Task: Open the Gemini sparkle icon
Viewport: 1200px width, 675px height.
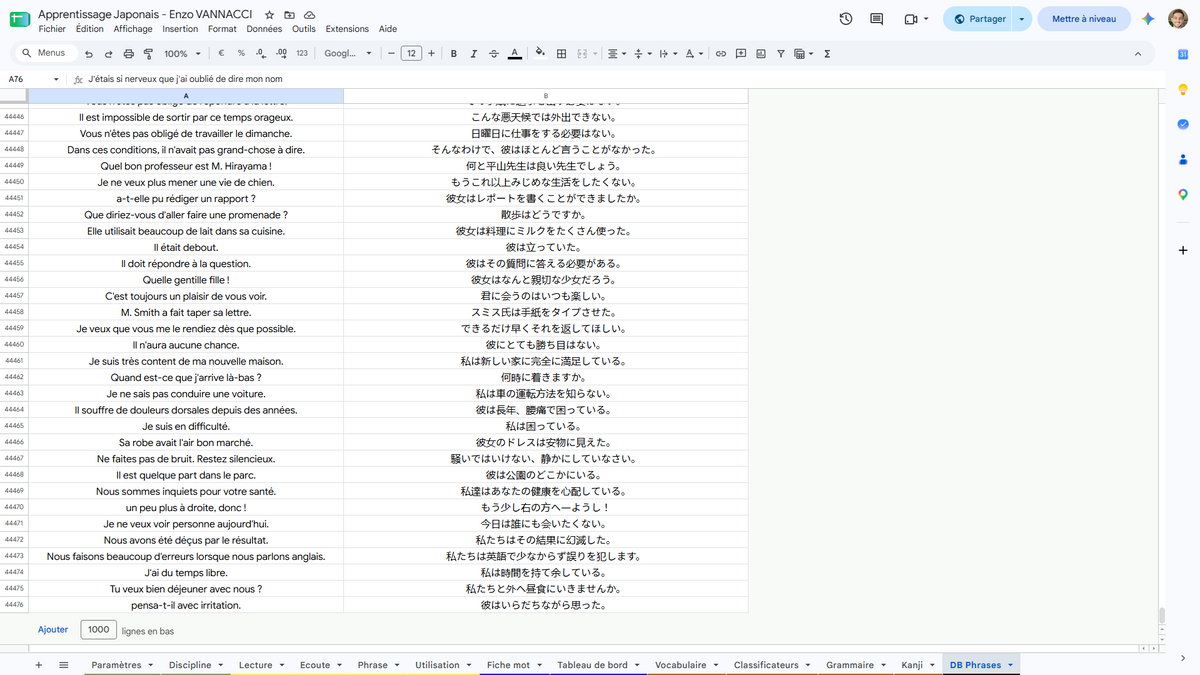Action: coord(1148,19)
